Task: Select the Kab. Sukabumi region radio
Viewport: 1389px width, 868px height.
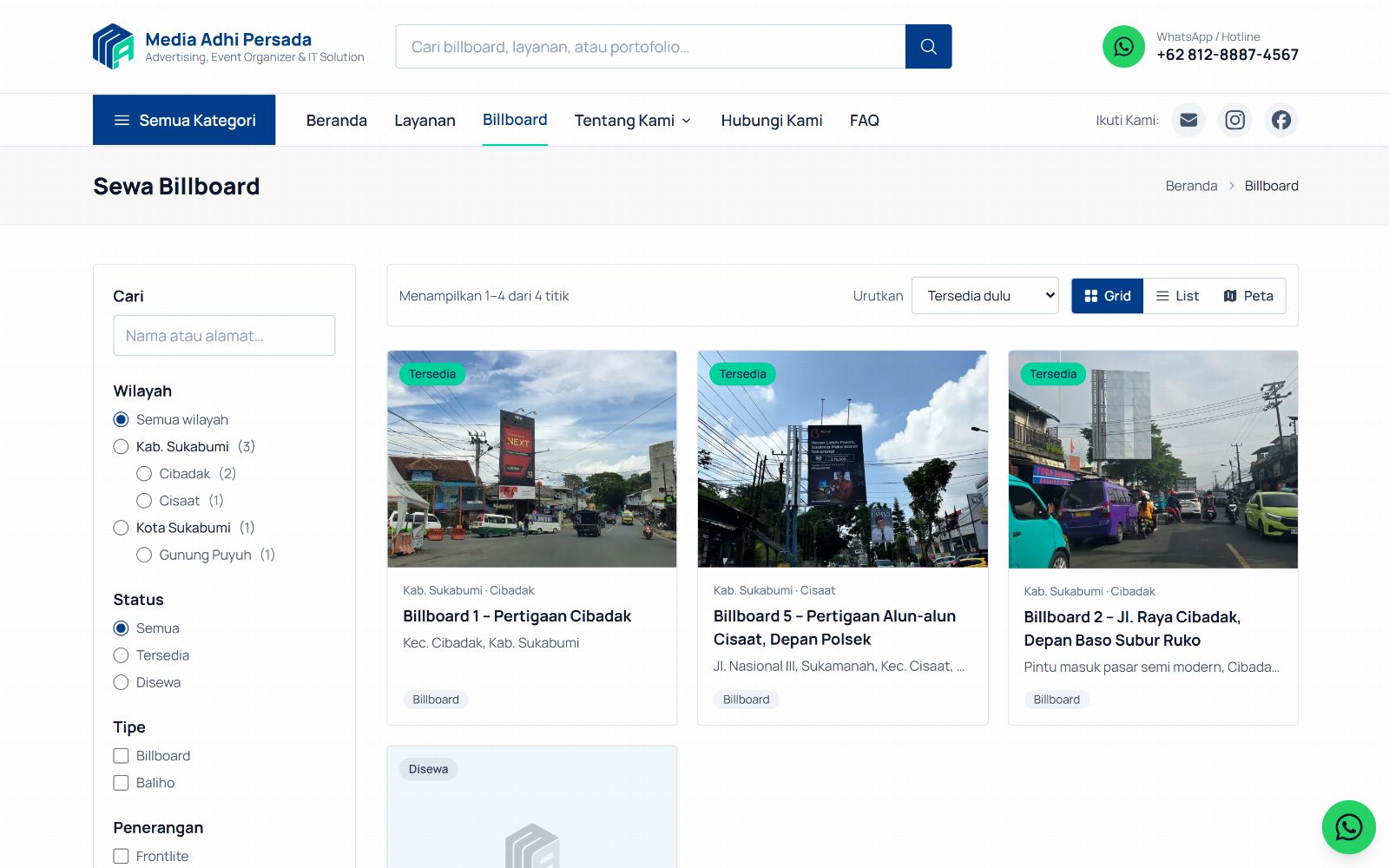Action: click(x=121, y=447)
